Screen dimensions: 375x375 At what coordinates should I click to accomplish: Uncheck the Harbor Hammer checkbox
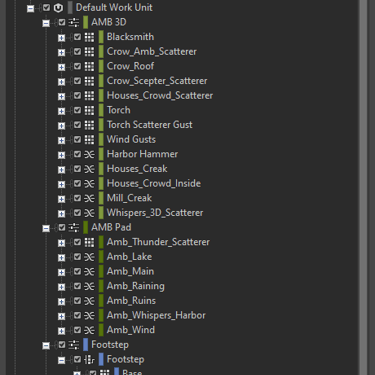[x=77, y=154]
